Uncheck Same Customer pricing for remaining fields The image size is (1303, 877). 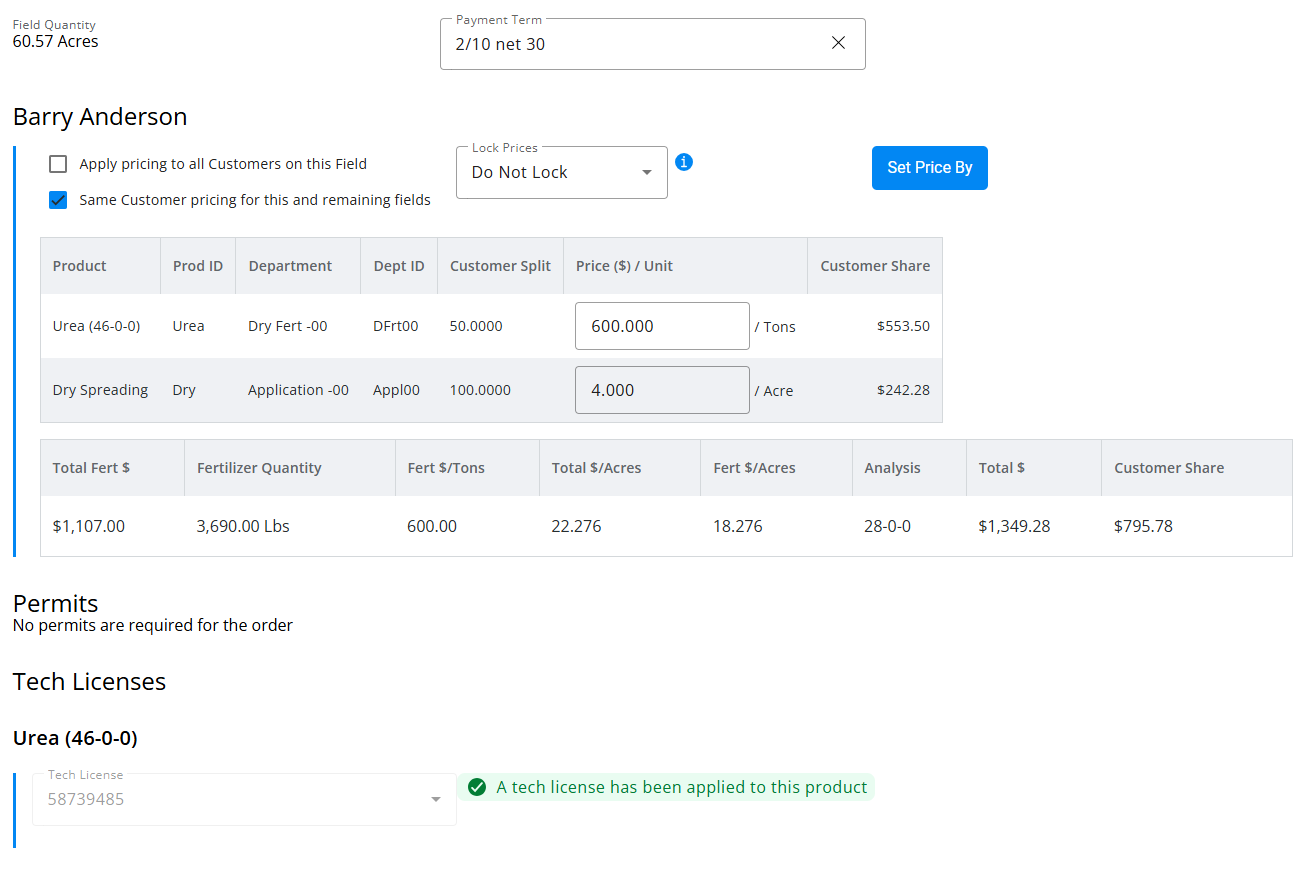point(58,200)
